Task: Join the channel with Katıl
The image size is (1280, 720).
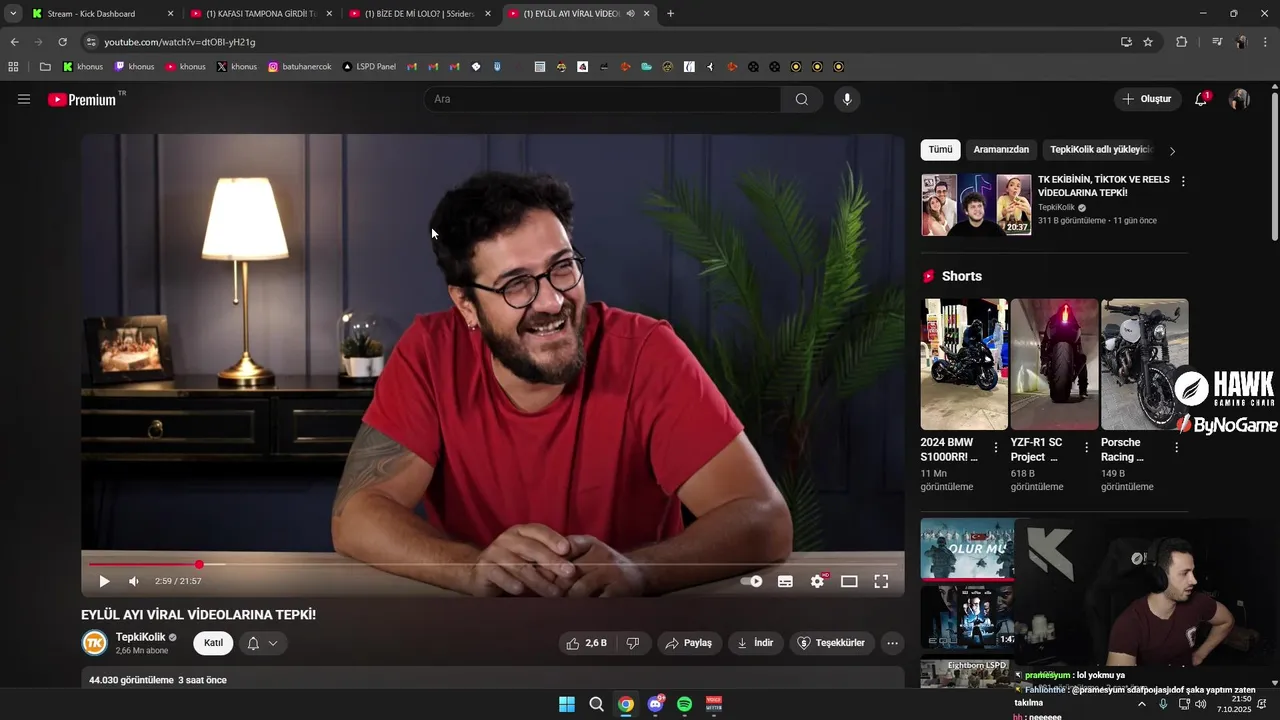Action: click(x=213, y=643)
